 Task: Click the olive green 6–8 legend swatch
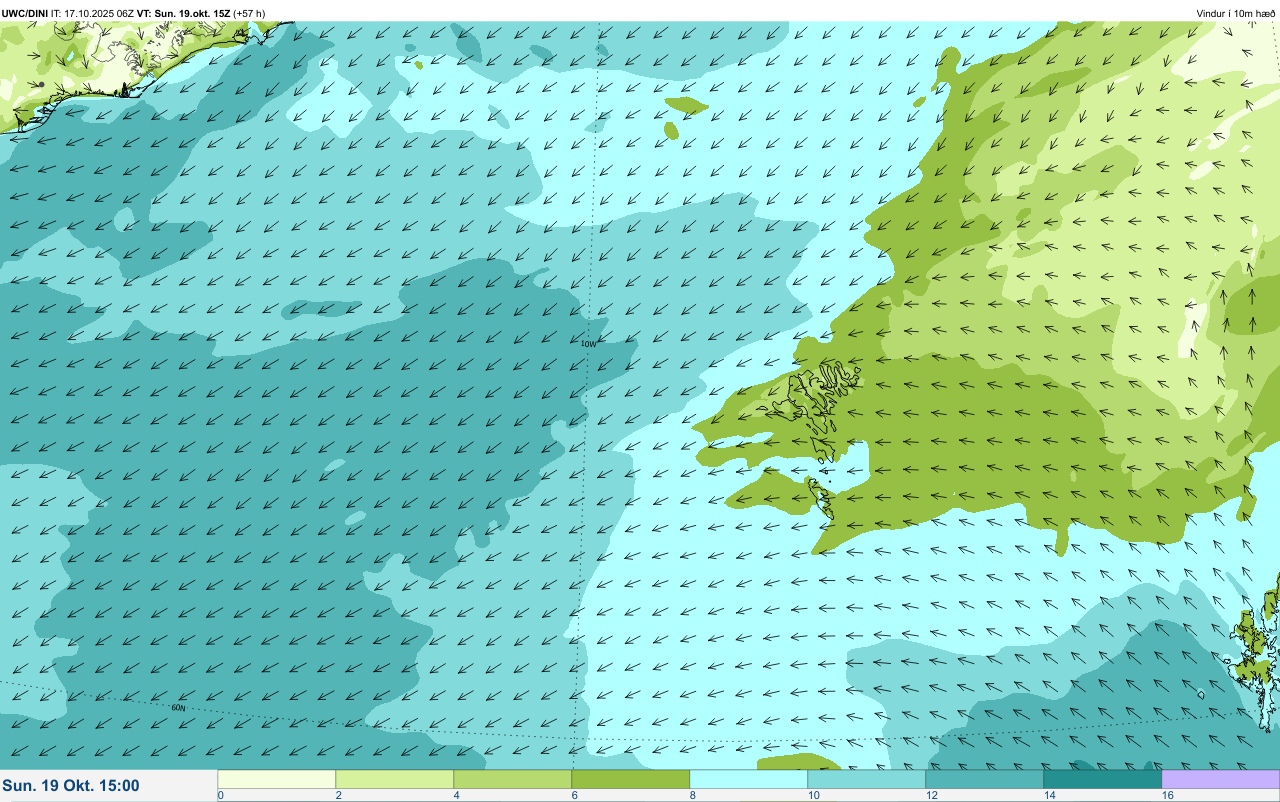coord(630,779)
